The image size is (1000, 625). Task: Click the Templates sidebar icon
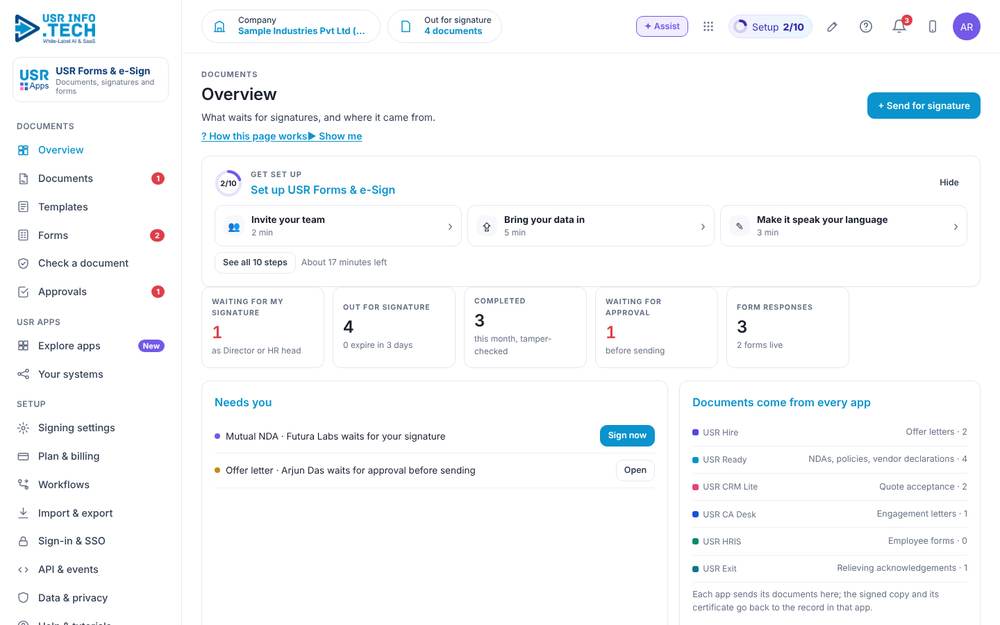point(24,207)
